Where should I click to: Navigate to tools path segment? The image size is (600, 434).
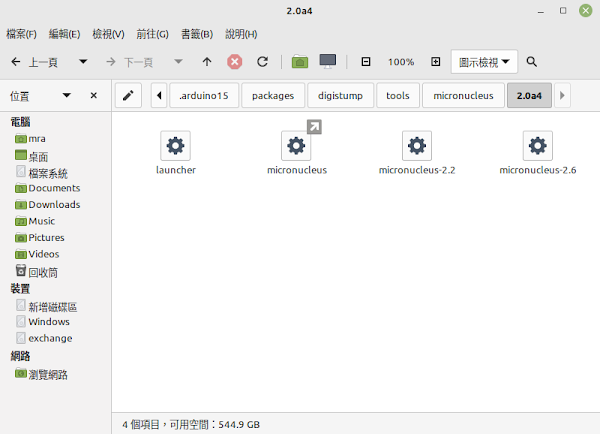pyautogui.click(x=398, y=95)
